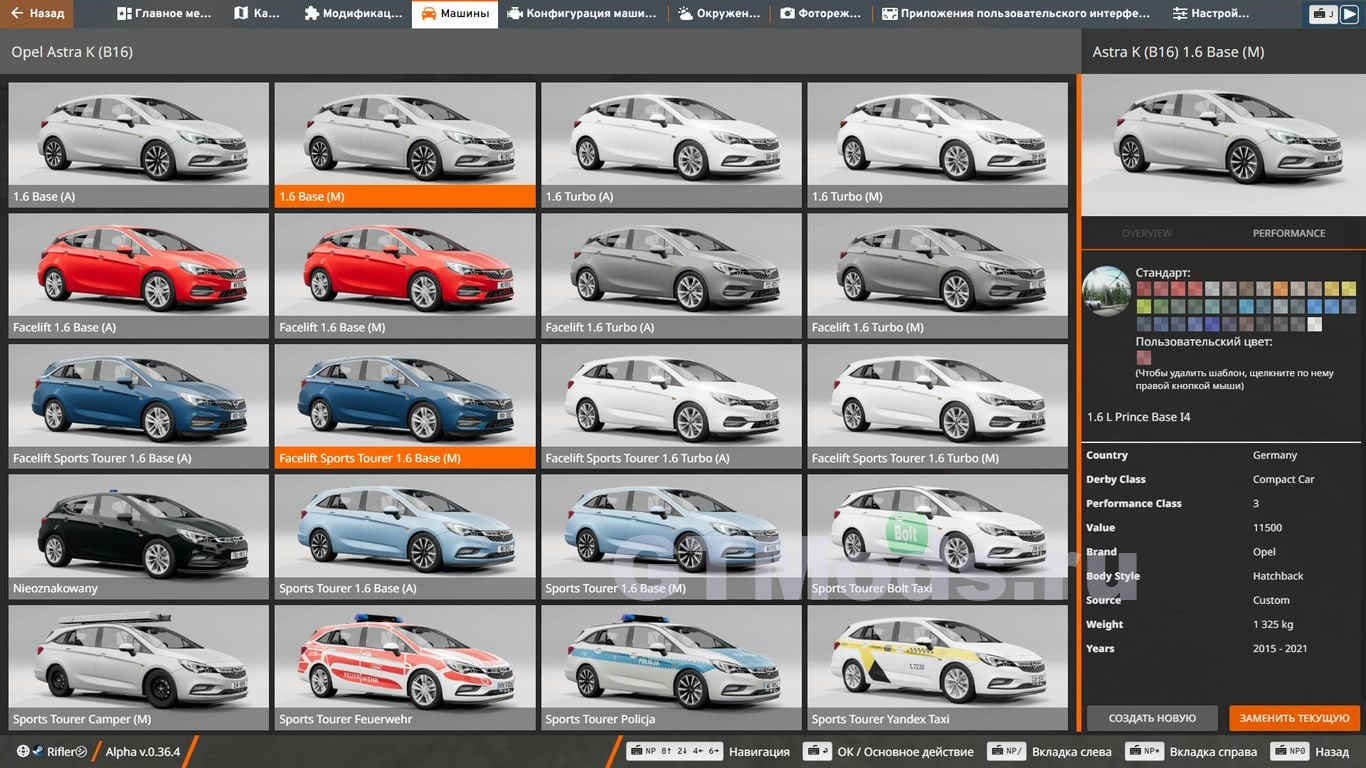Select Facelift Sports Tourer 1.6 Base (M)
Screen dimensions: 1366x768
(x=405, y=406)
